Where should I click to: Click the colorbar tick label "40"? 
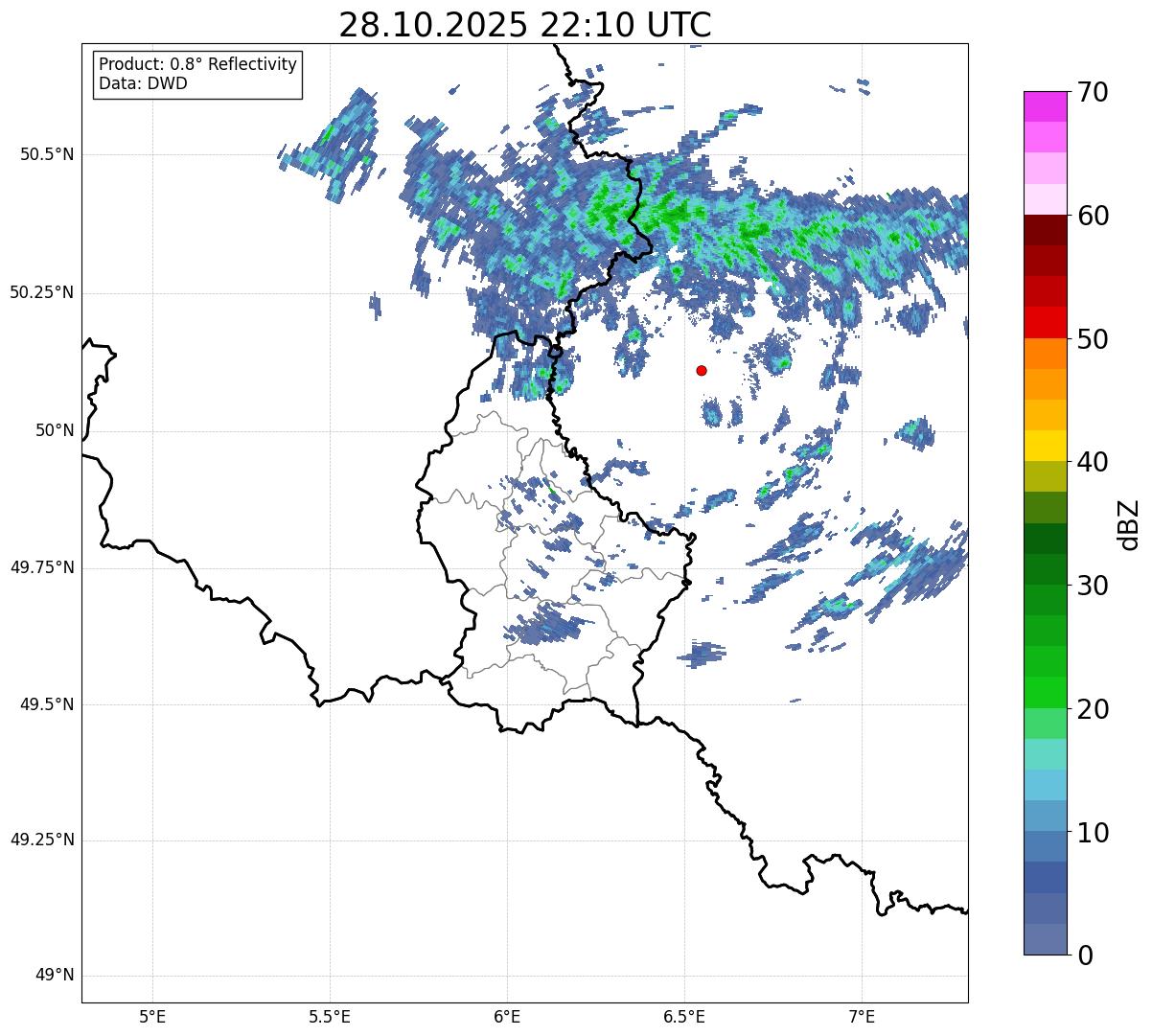click(x=1093, y=463)
